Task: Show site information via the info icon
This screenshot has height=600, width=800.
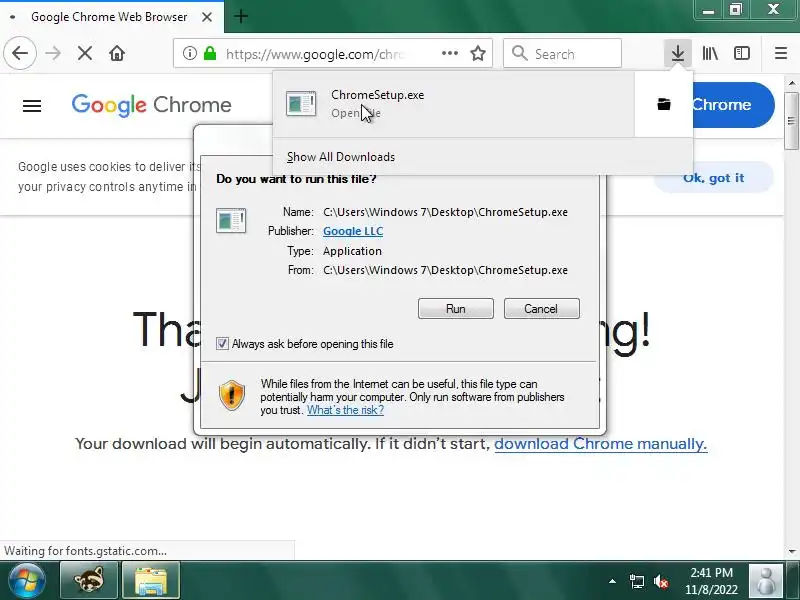Action: coord(189,53)
